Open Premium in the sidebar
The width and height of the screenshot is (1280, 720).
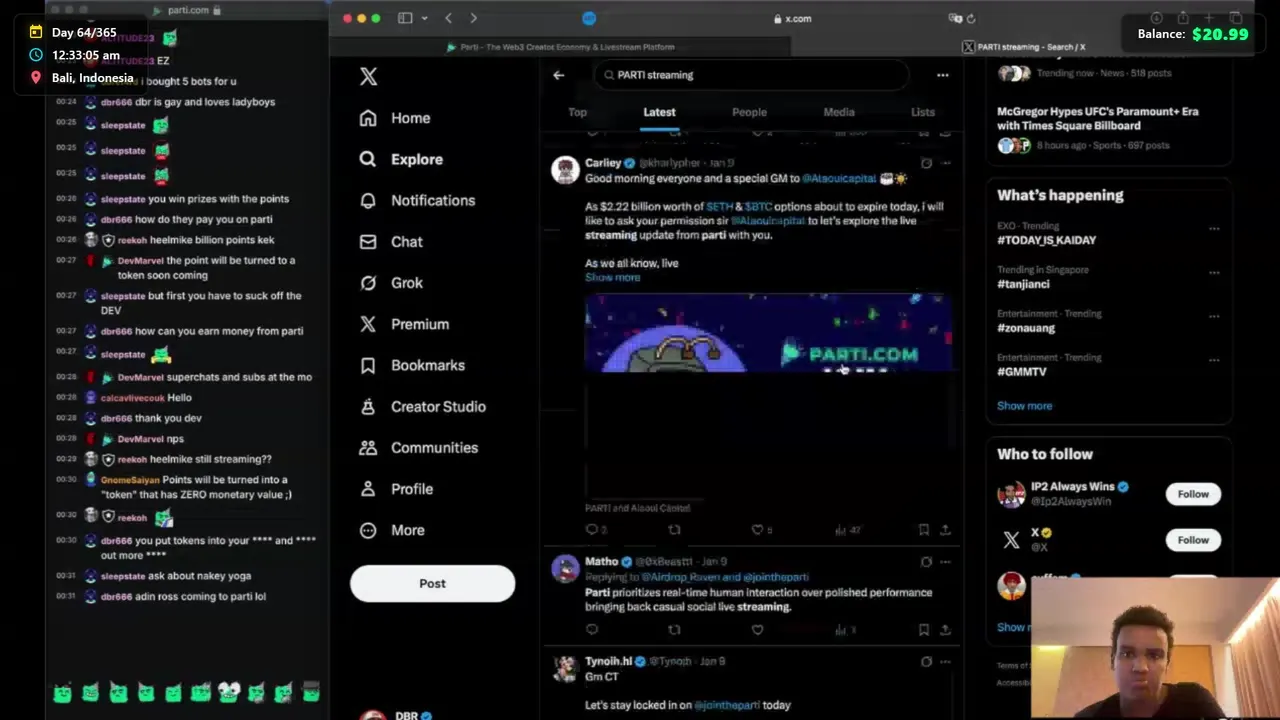[404, 324]
